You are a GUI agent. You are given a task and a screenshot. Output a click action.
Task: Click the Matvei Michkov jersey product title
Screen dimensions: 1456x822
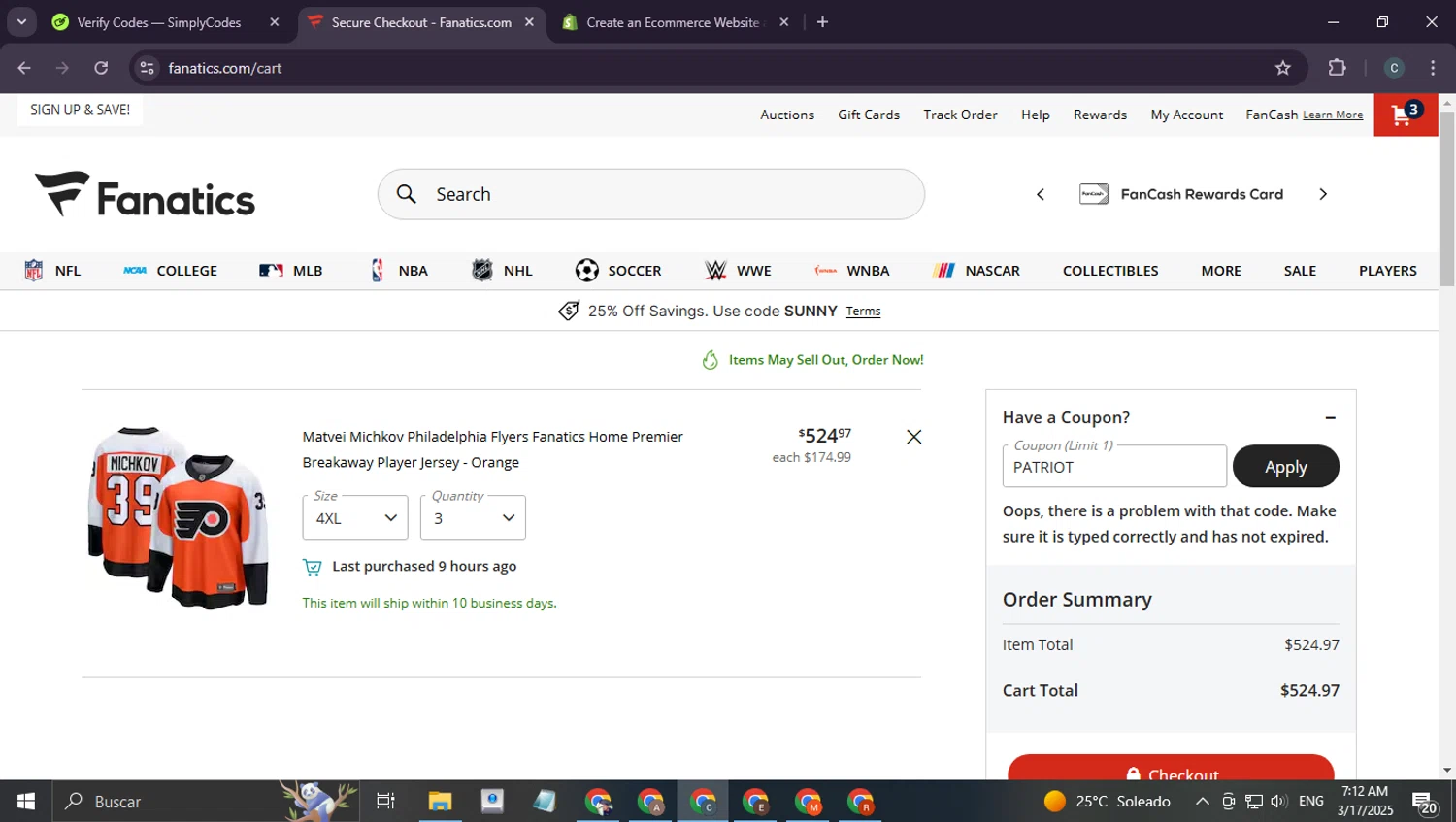493,449
